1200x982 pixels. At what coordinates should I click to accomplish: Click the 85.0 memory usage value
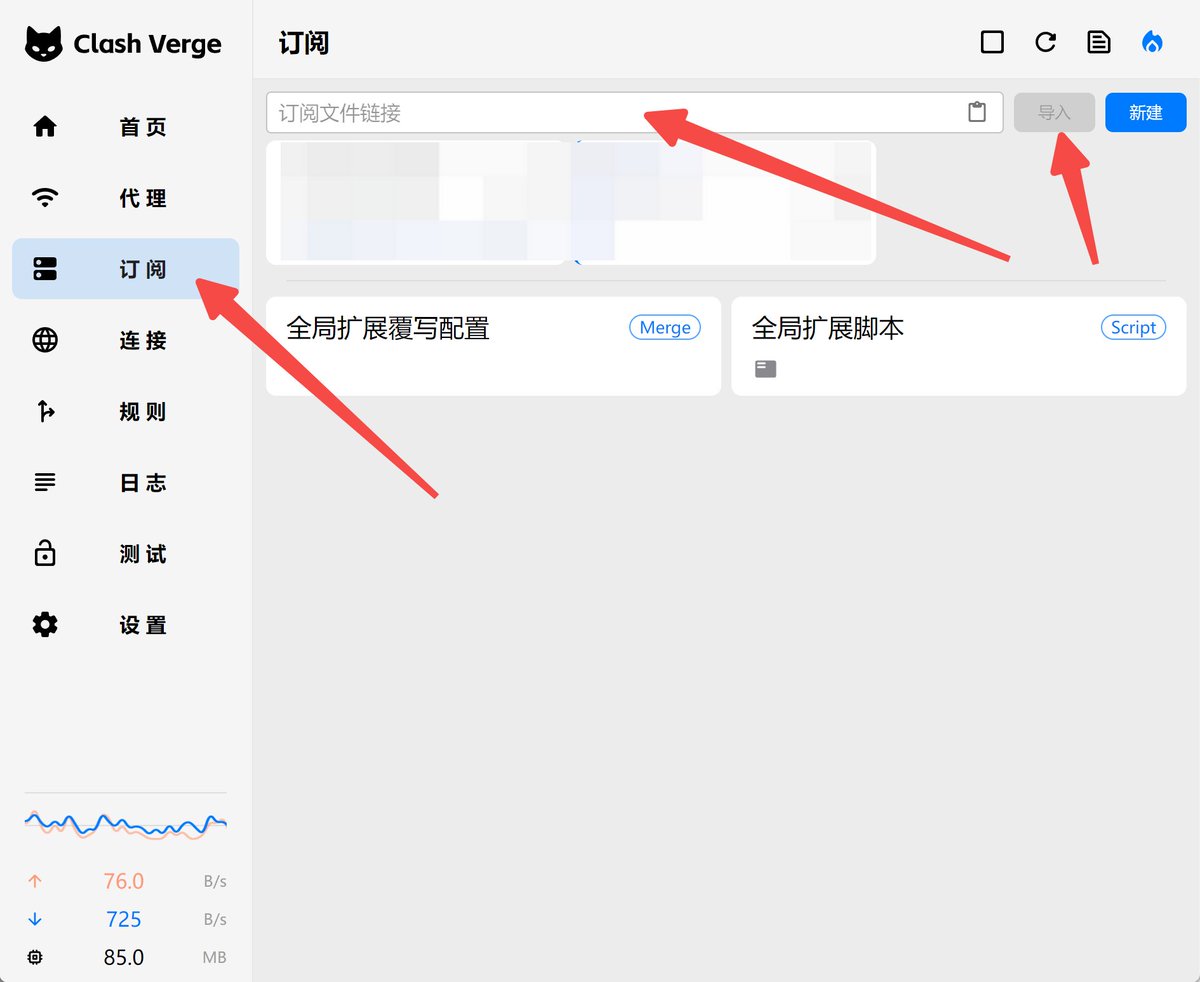[x=124, y=957]
